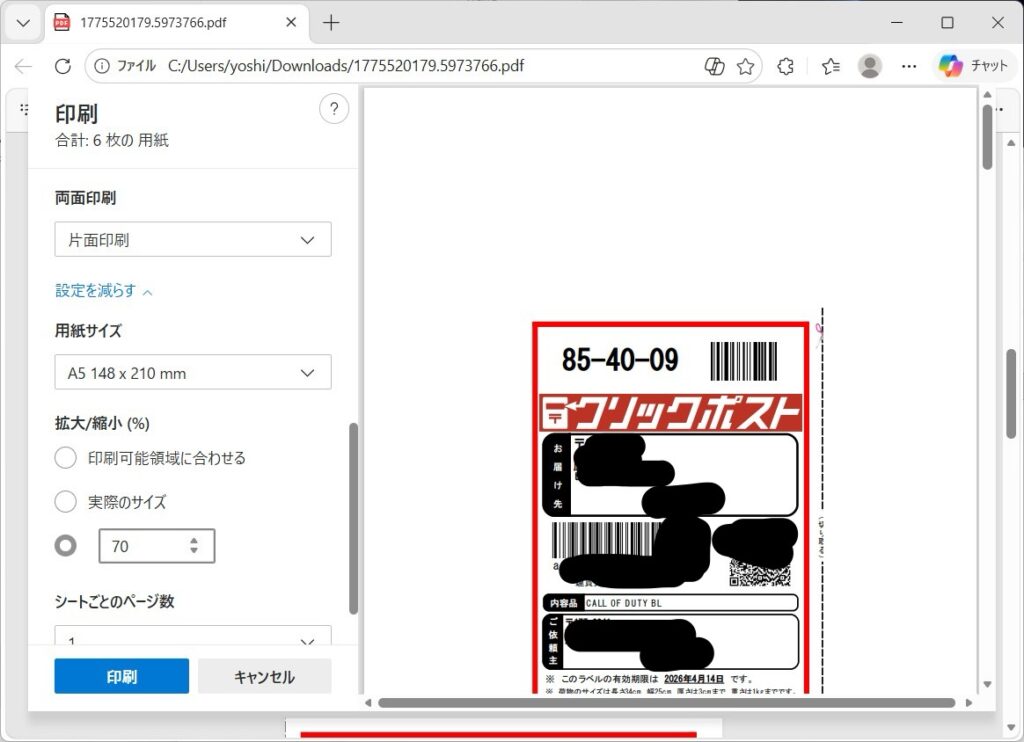1024x742 pixels.
Task: Click the キャンセル button
Action: (x=264, y=677)
